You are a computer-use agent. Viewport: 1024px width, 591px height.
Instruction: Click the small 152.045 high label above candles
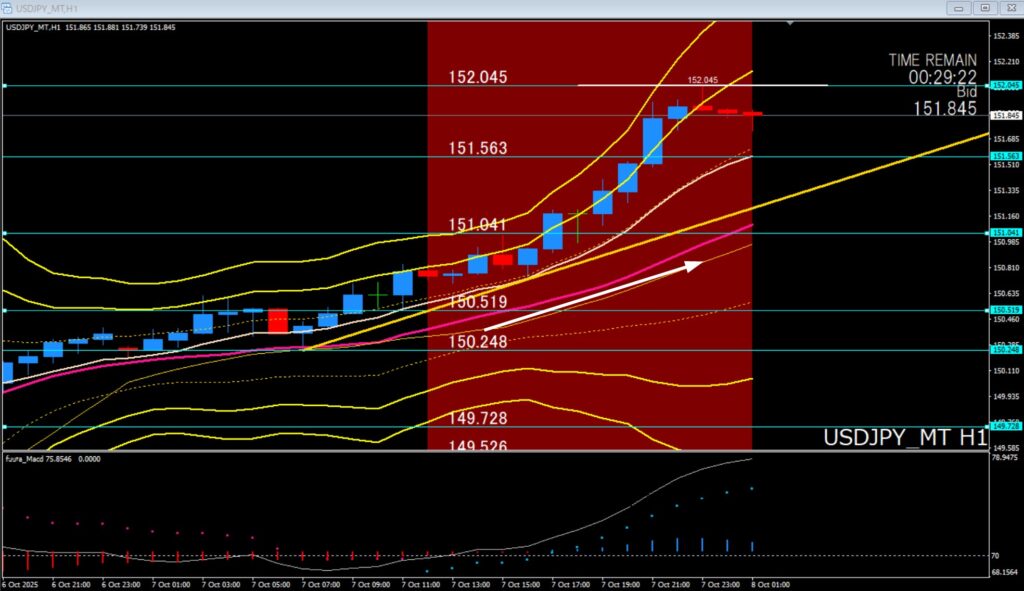point(703,80)
